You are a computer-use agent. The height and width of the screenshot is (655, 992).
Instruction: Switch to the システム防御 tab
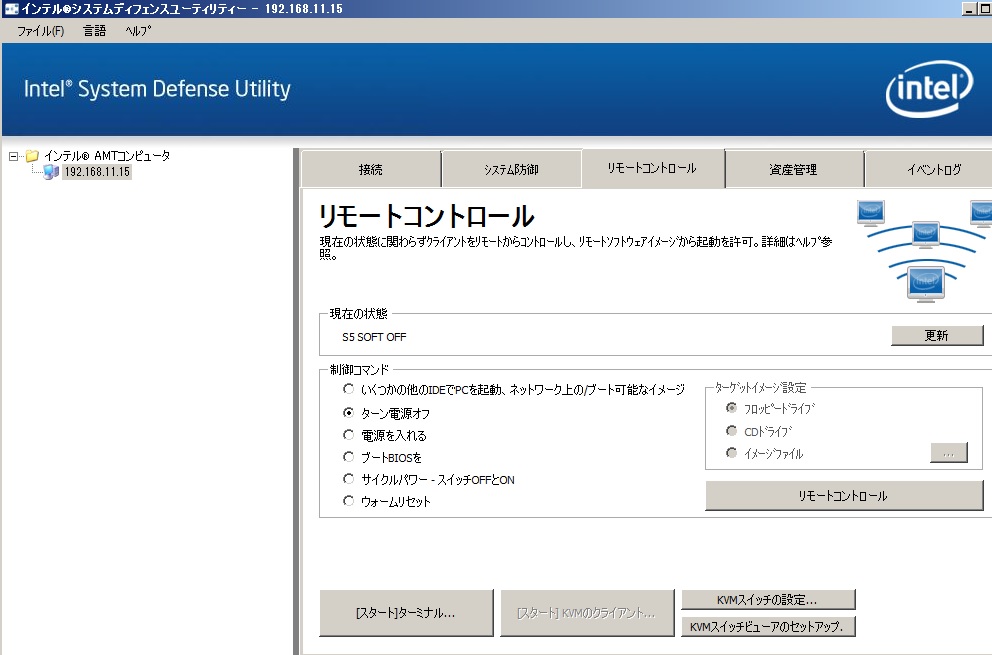tap(511, 170)
